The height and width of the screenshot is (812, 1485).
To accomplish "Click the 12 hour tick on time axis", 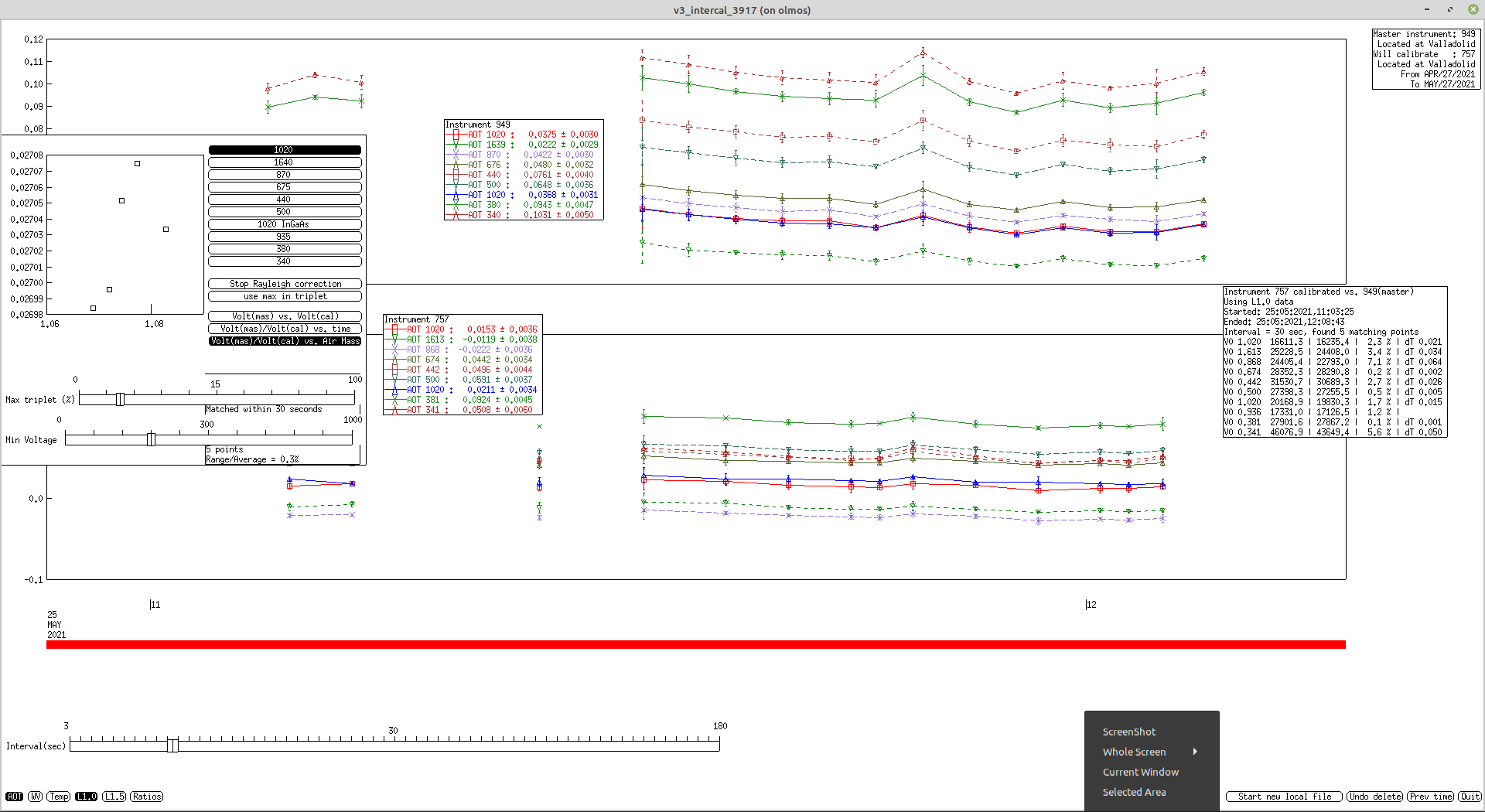I will 1091,605.
